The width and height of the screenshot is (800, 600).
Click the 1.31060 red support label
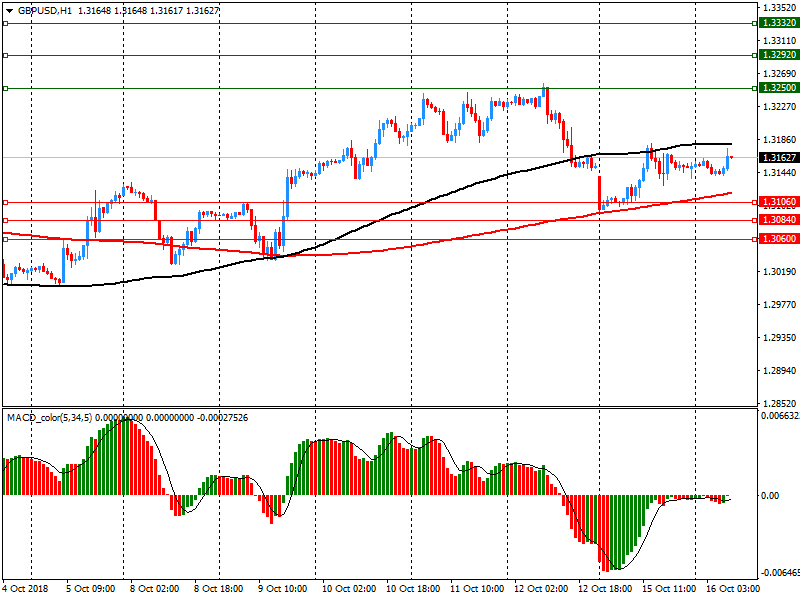click(x=779, y=203)
